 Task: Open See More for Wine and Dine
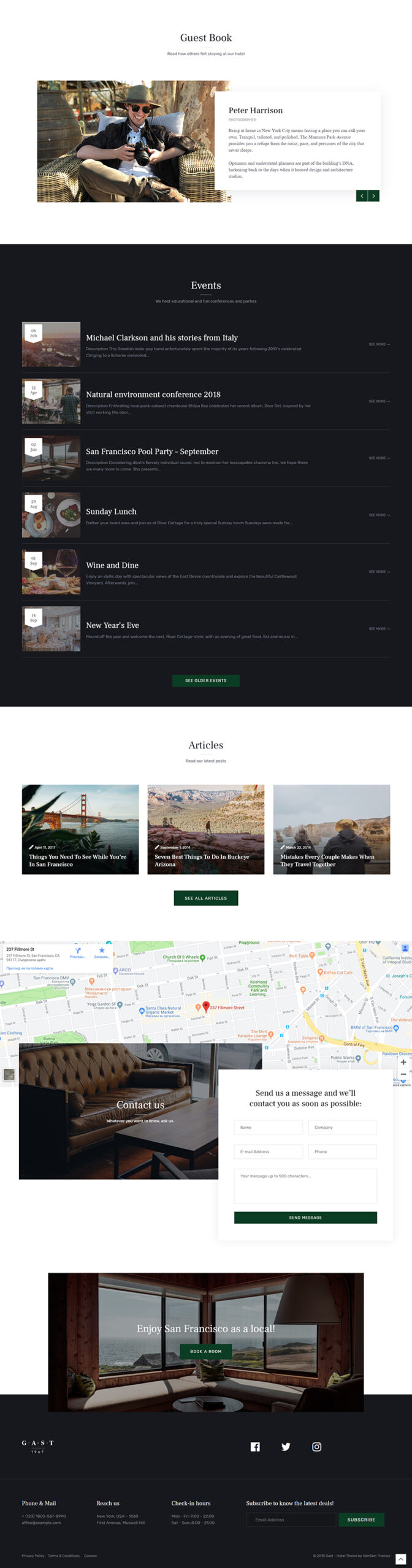click(379, 572)
